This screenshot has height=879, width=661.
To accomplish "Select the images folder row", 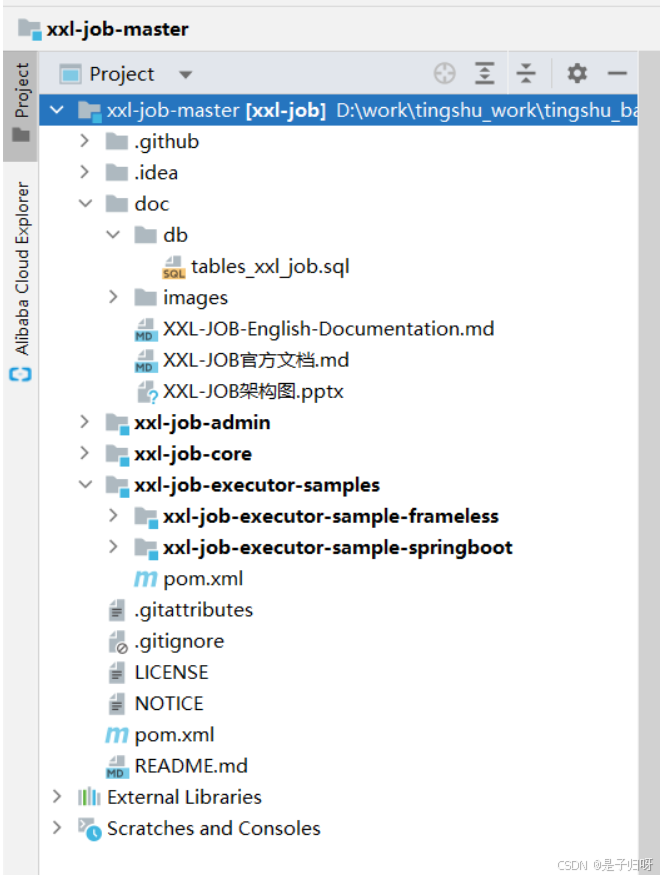I will point(338,298).
